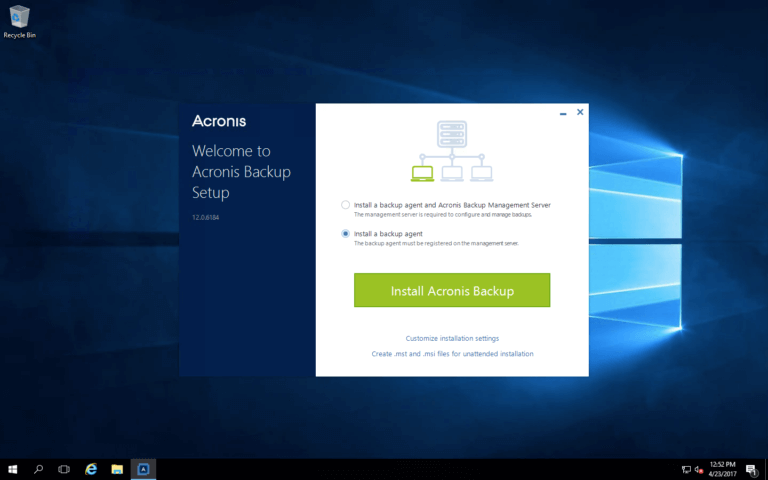Viewport: 768px width, 480px height.
Task: Minimize the Acronis setup window
Action: pyautogui.click(x=563, y=113)
